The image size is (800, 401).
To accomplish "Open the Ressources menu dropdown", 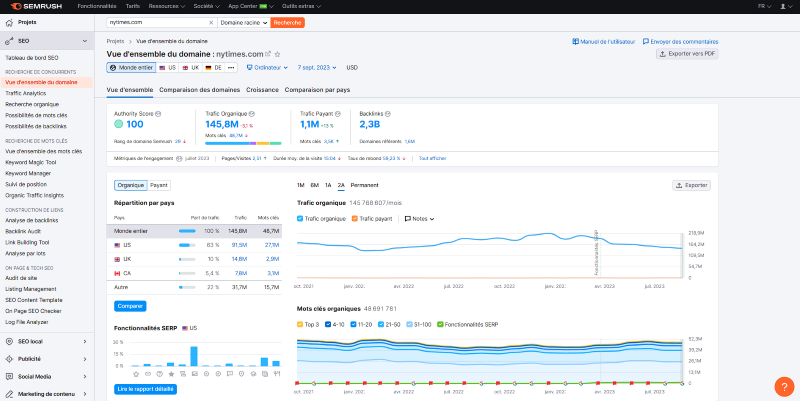I will 167,7.
